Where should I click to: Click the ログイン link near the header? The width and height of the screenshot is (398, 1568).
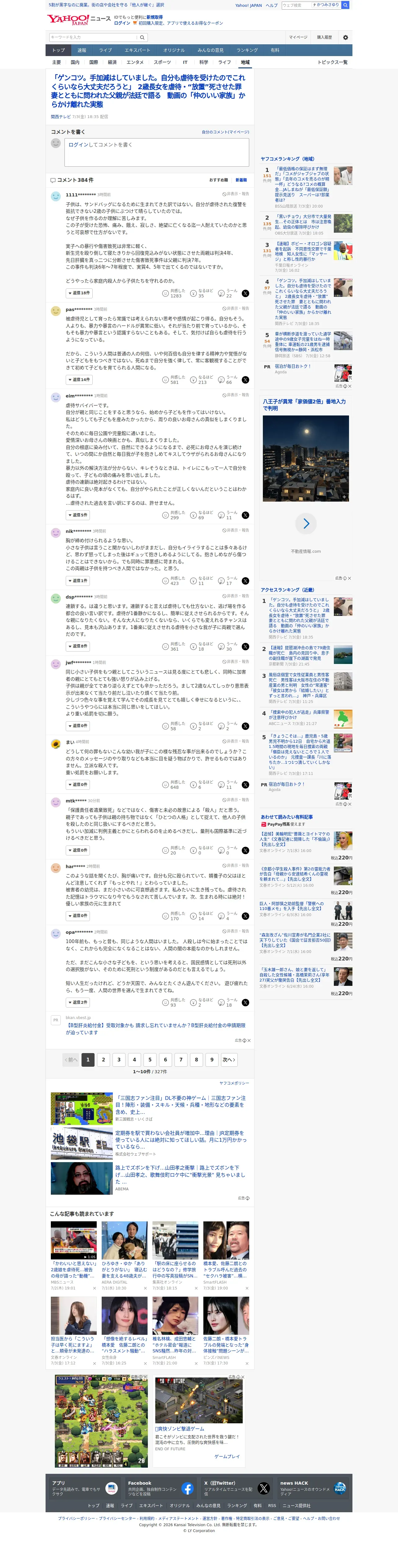[122, 23]
